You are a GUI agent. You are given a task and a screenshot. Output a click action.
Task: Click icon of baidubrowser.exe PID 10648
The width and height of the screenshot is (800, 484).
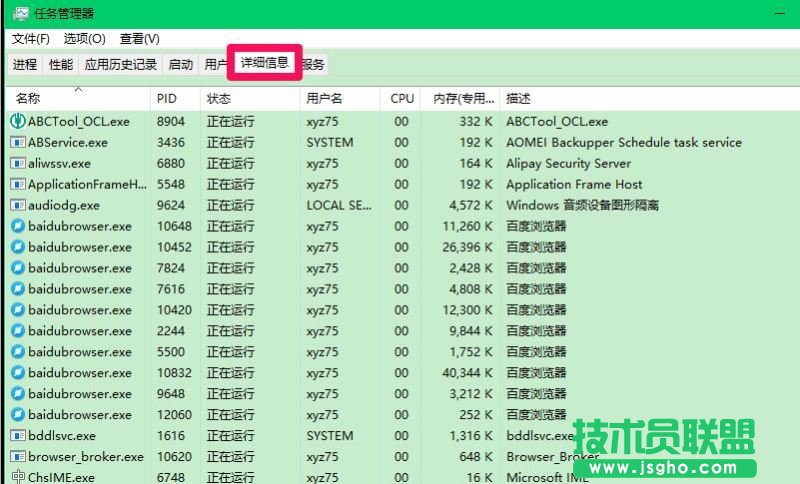[x=18, y=226]
